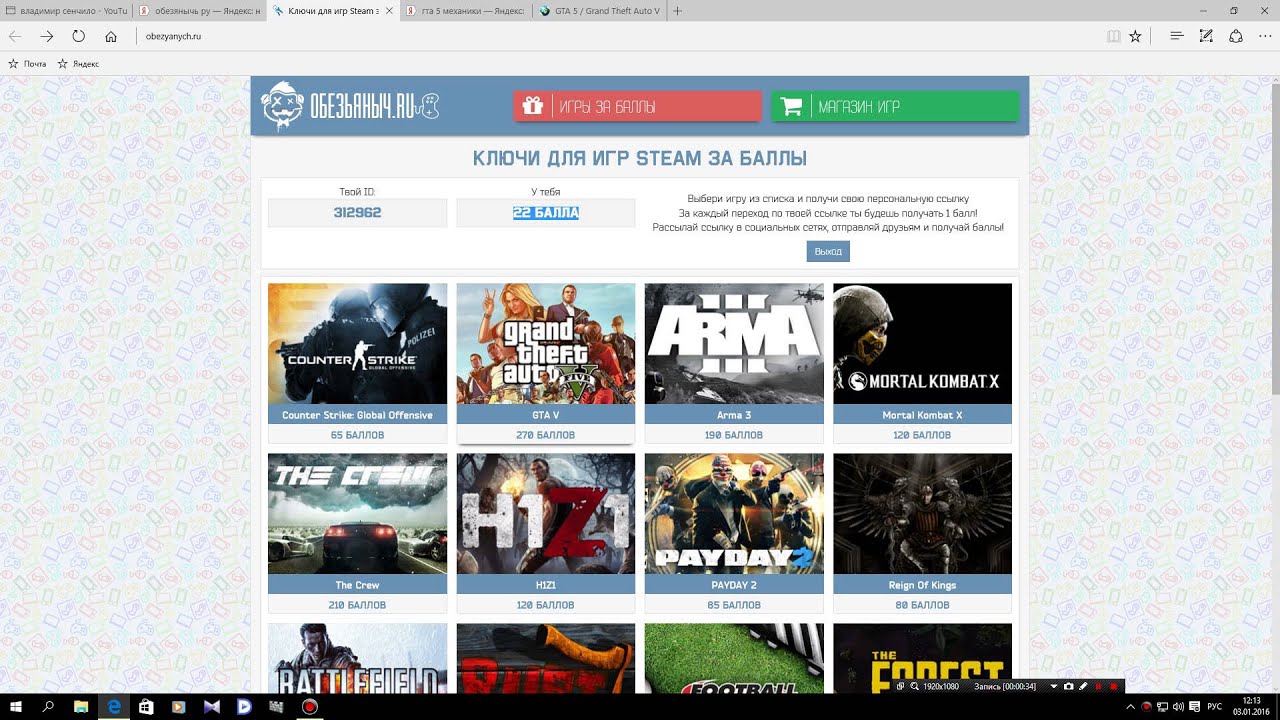
Task: Select the Battlefield game cover
Action: tap(357, 658)
